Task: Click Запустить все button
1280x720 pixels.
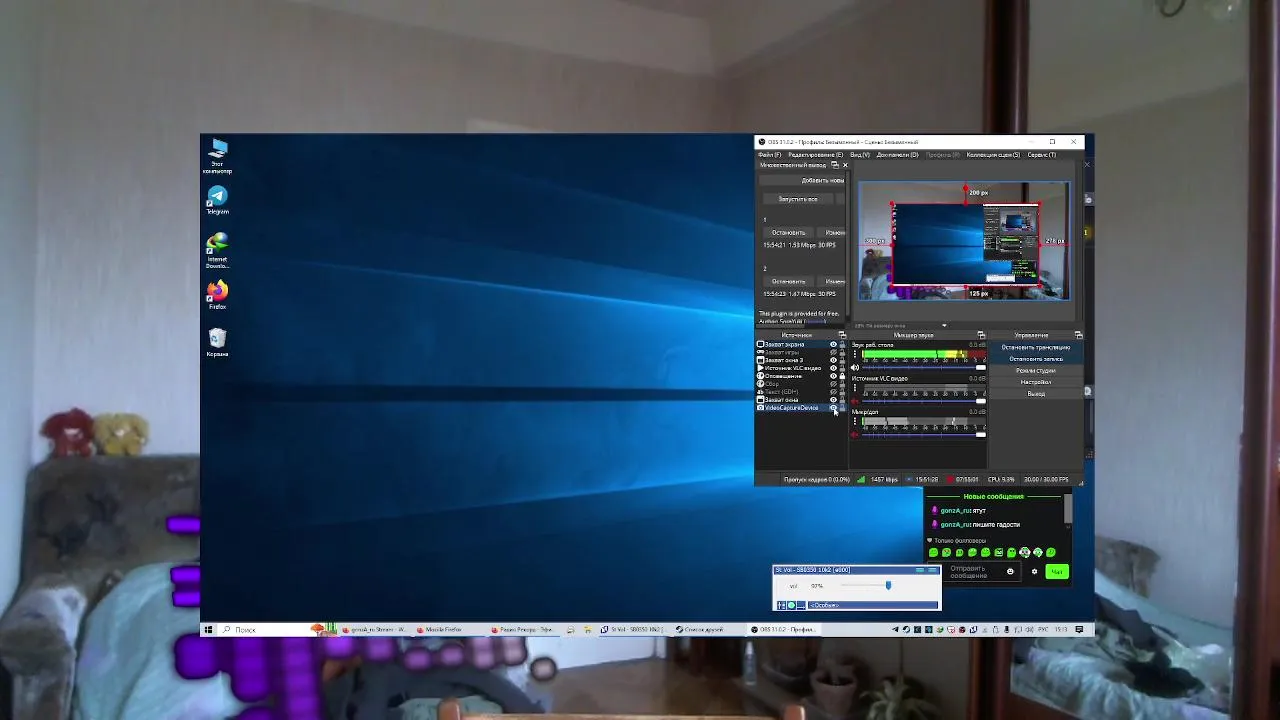Action: click(x=798, y=199)
